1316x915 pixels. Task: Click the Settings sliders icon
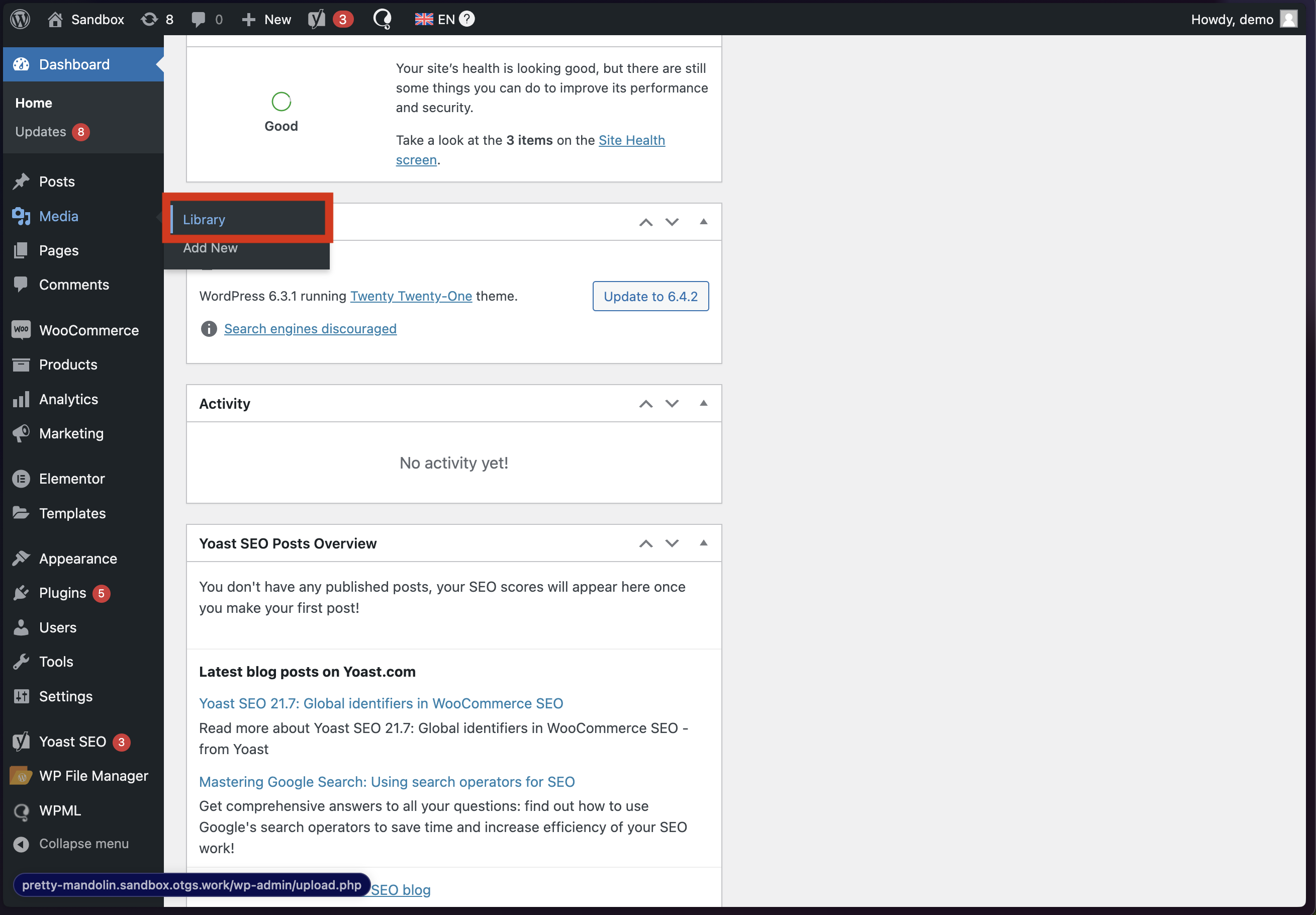pyautogui.click(x=21, y=696)
